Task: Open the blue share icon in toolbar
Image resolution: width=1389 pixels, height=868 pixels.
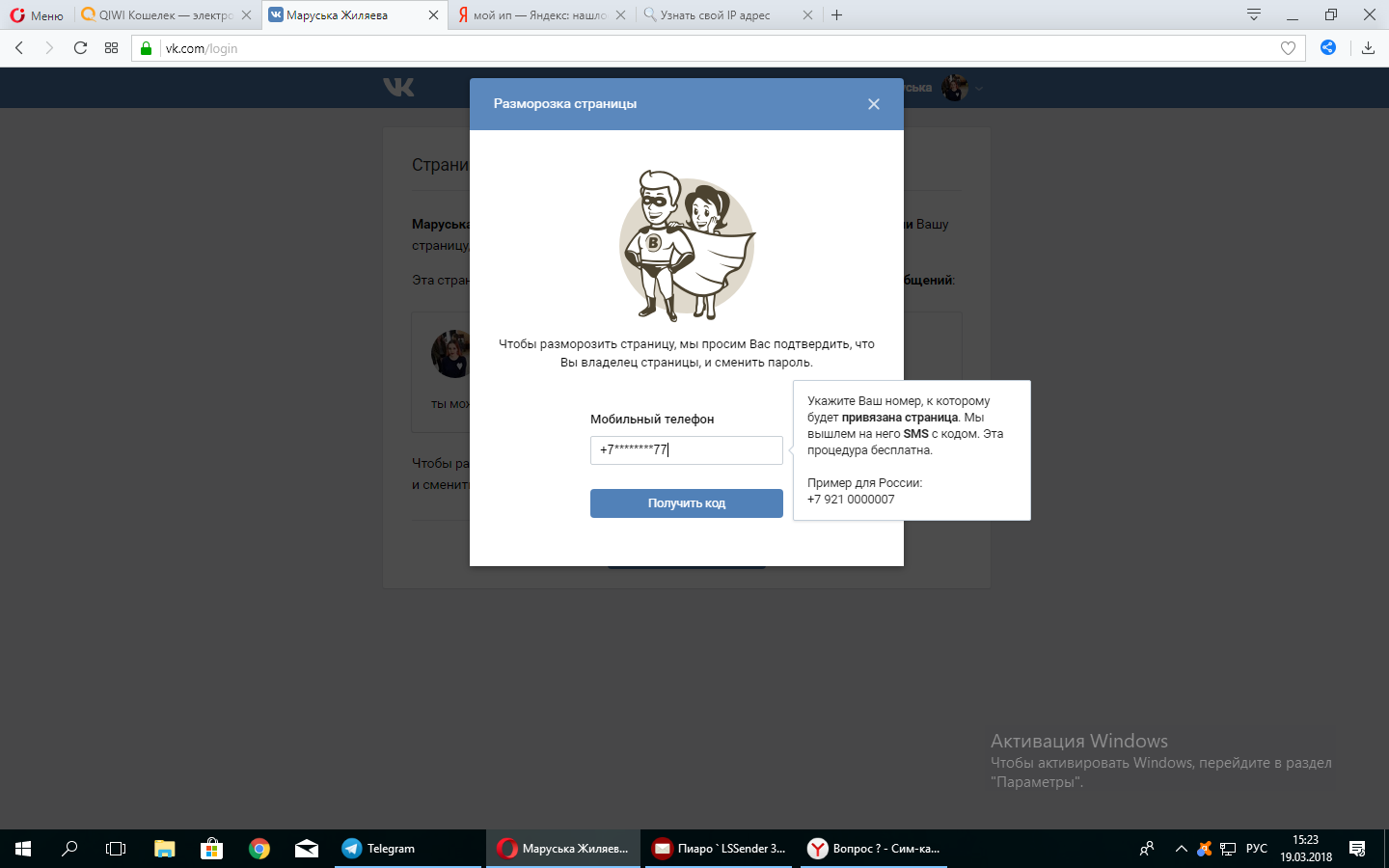Action: tap(1328, 47)
